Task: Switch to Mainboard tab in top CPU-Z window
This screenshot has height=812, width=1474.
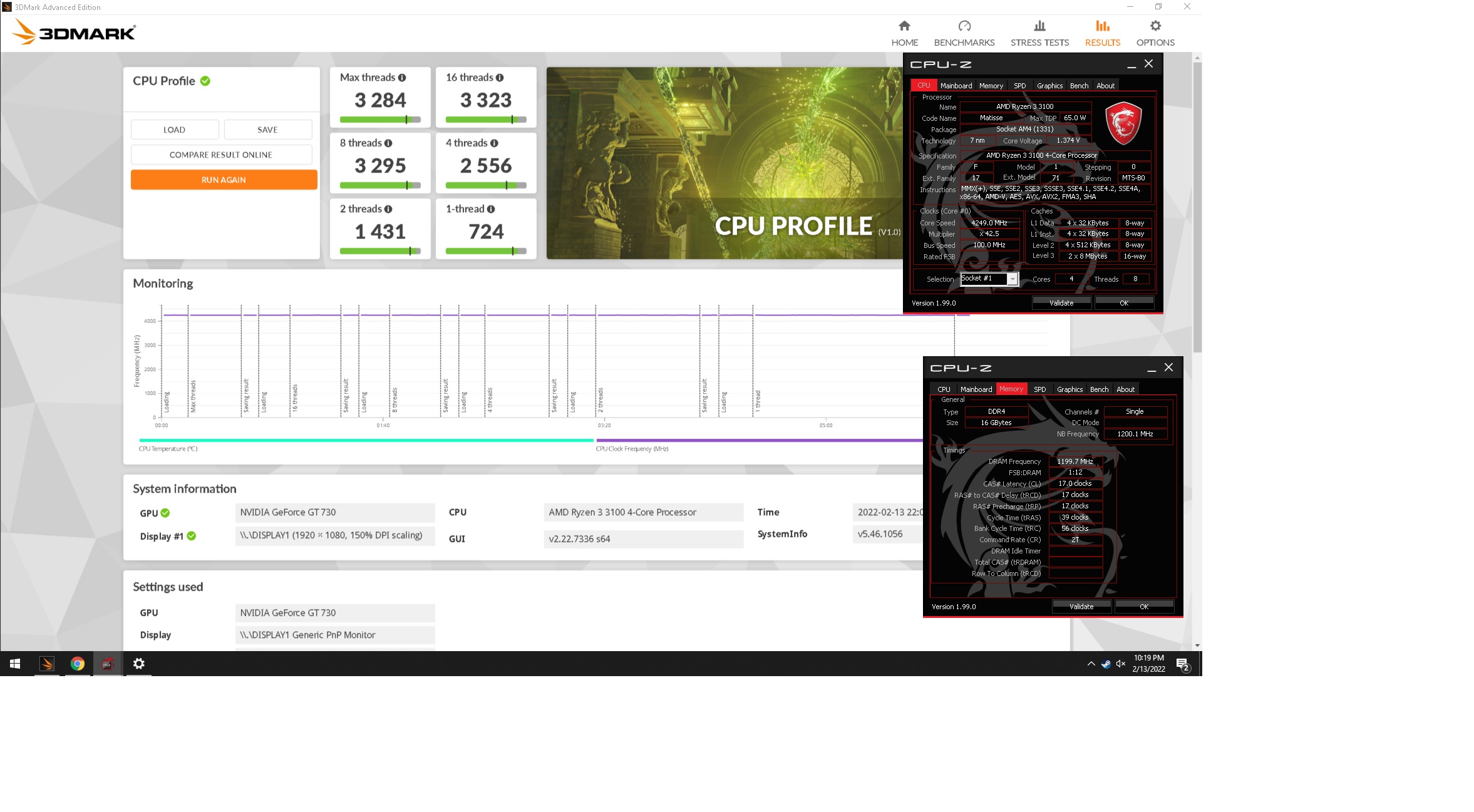Action: coord(956,86)
